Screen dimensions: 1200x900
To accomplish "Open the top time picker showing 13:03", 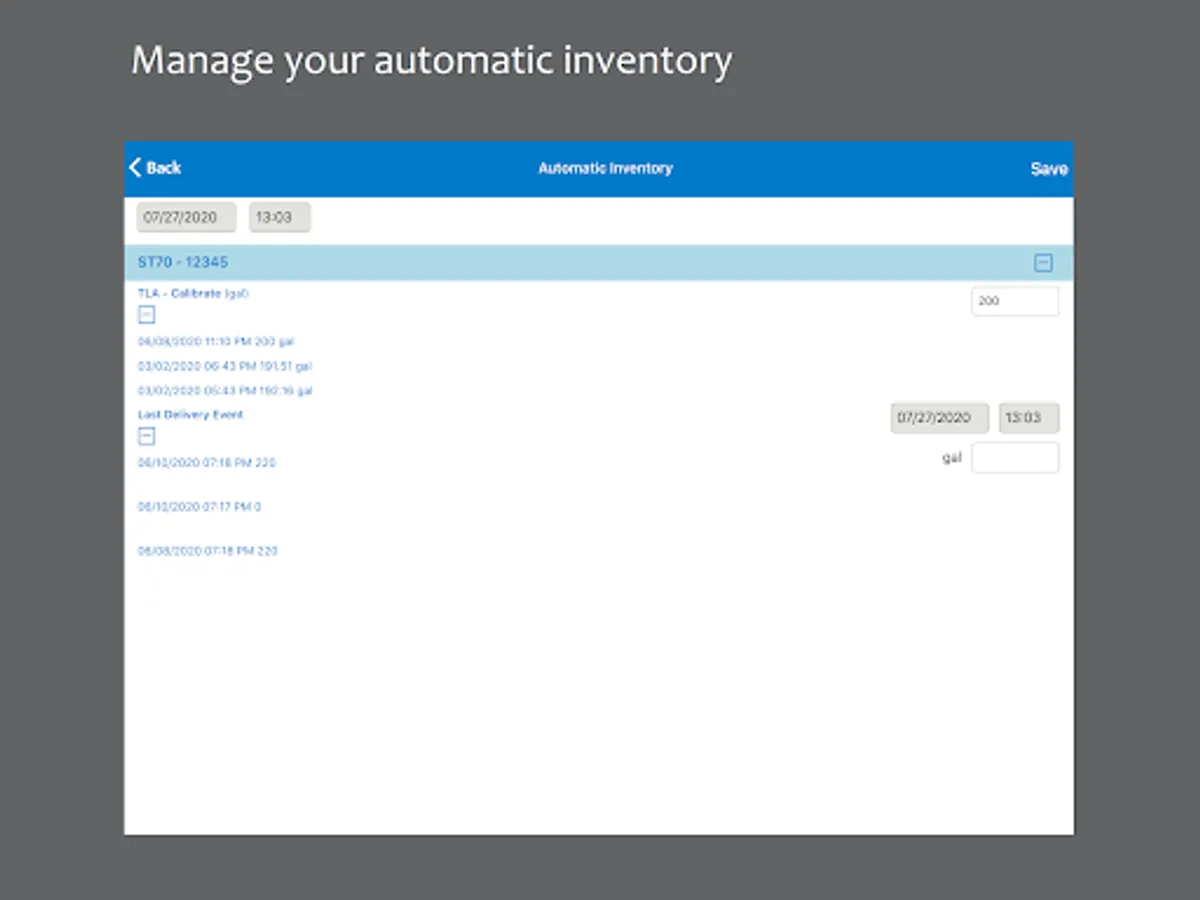I will 279,217.
